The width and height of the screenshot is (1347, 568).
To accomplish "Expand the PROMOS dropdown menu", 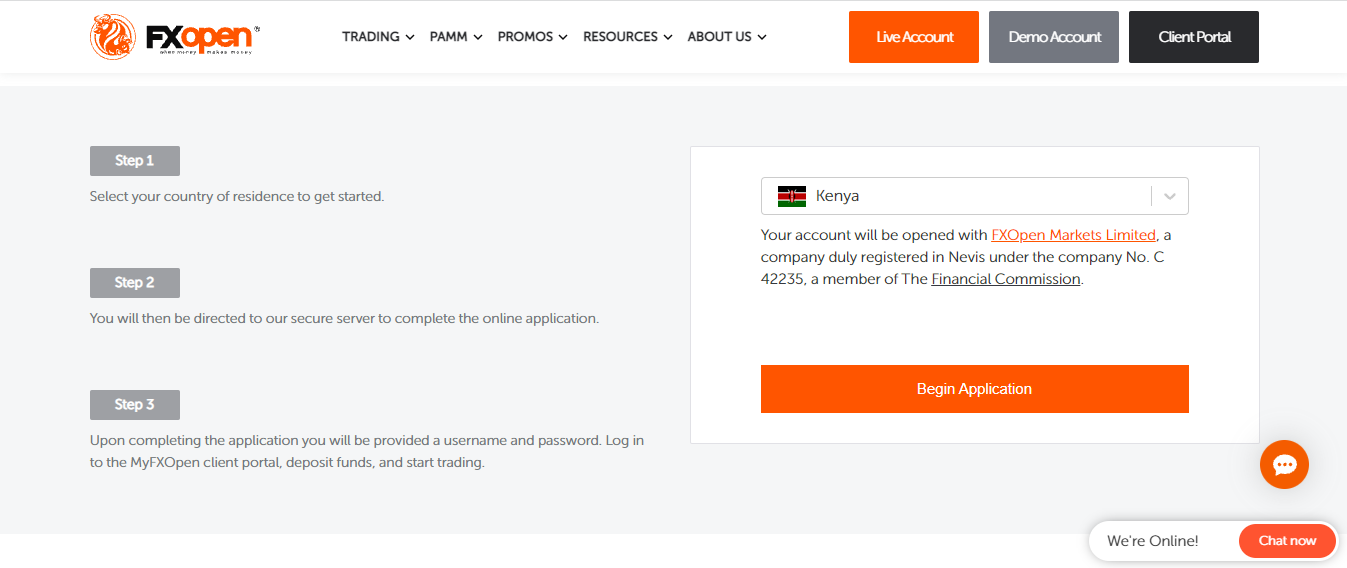I will [x=532, y=37].
